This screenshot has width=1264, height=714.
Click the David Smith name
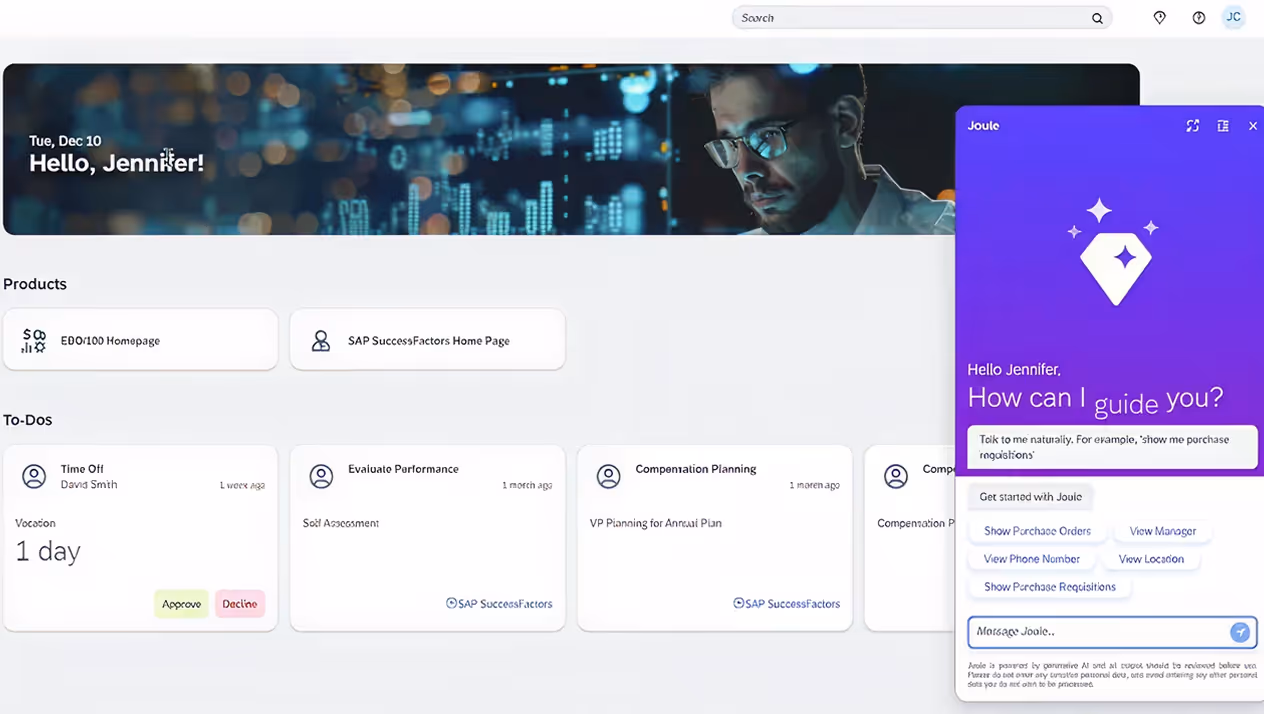tap(89, 485)
